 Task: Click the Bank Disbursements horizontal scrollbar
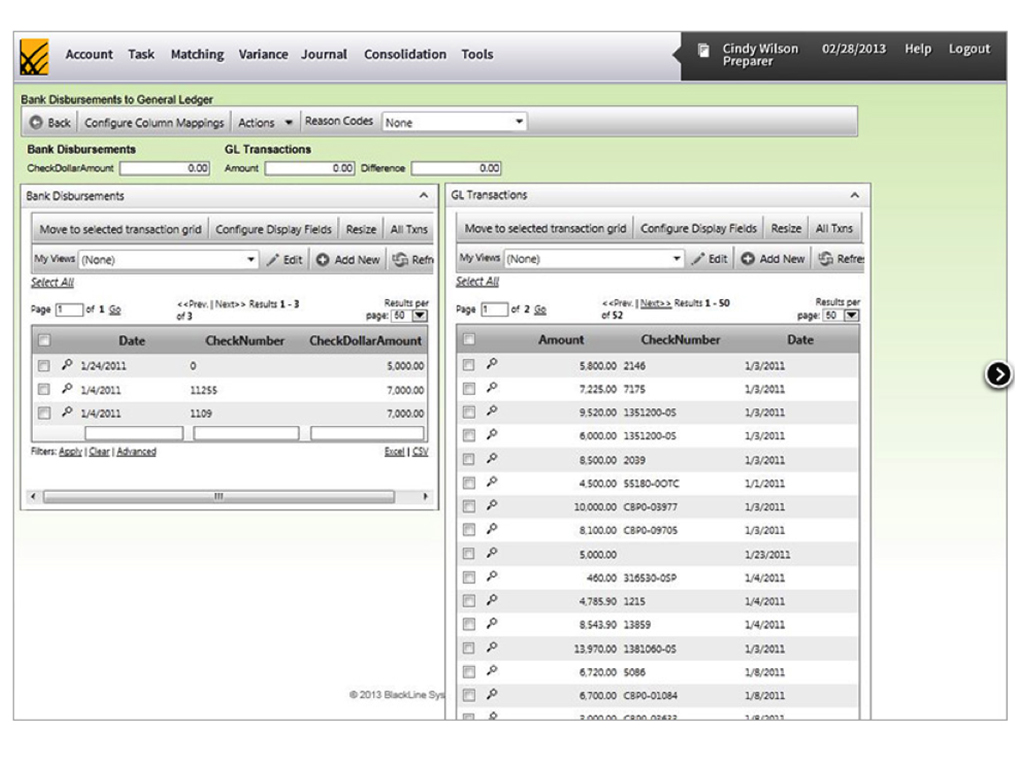pyautogui.click(x=219, y=496)
